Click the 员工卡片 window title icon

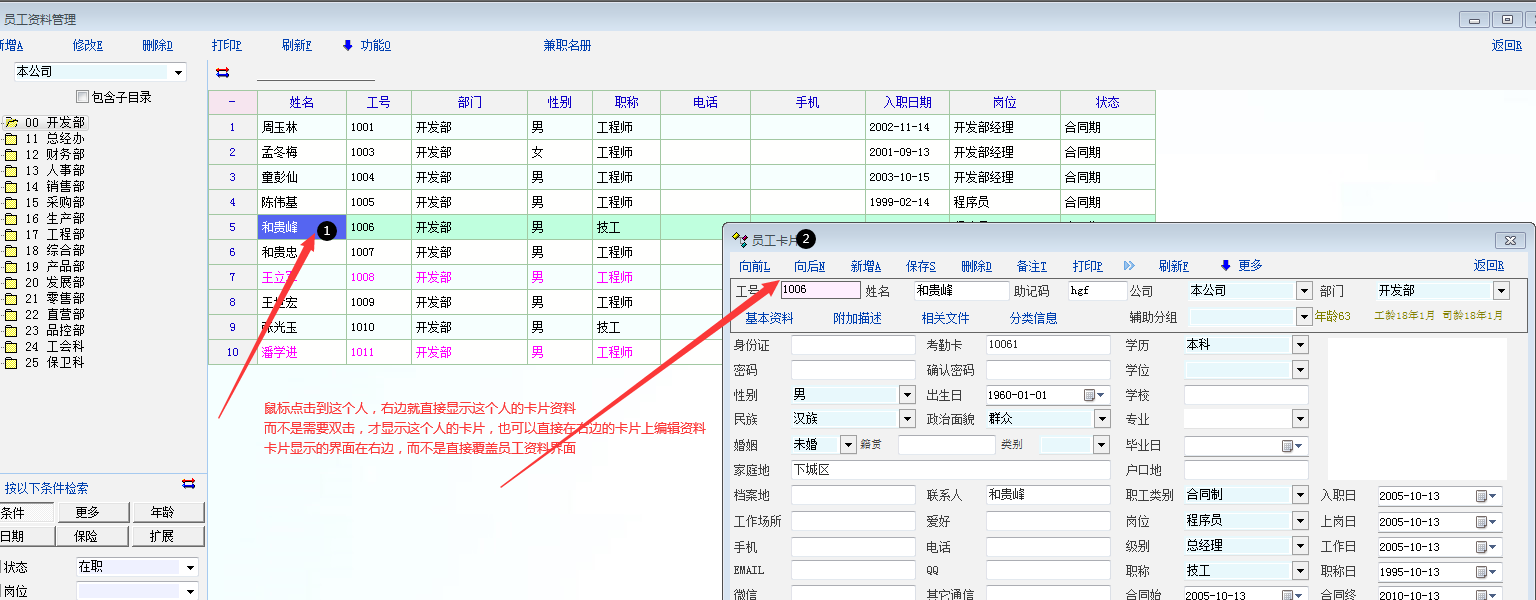click(740, 240)
